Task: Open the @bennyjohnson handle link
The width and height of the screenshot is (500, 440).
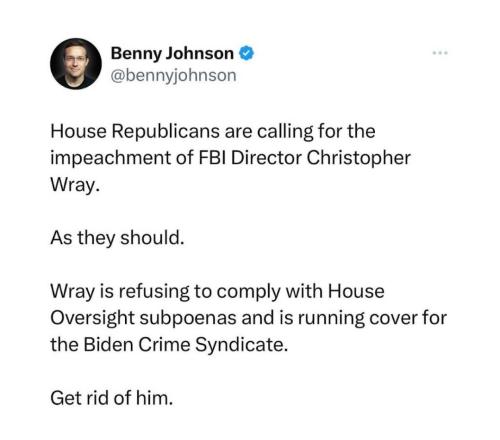Action: (x=173, y=75)
